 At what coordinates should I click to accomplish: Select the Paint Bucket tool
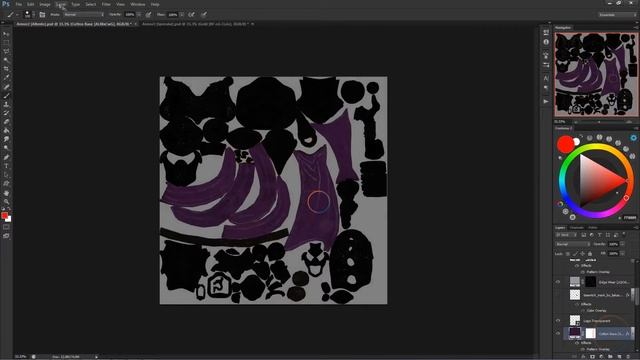coord(6,131)
